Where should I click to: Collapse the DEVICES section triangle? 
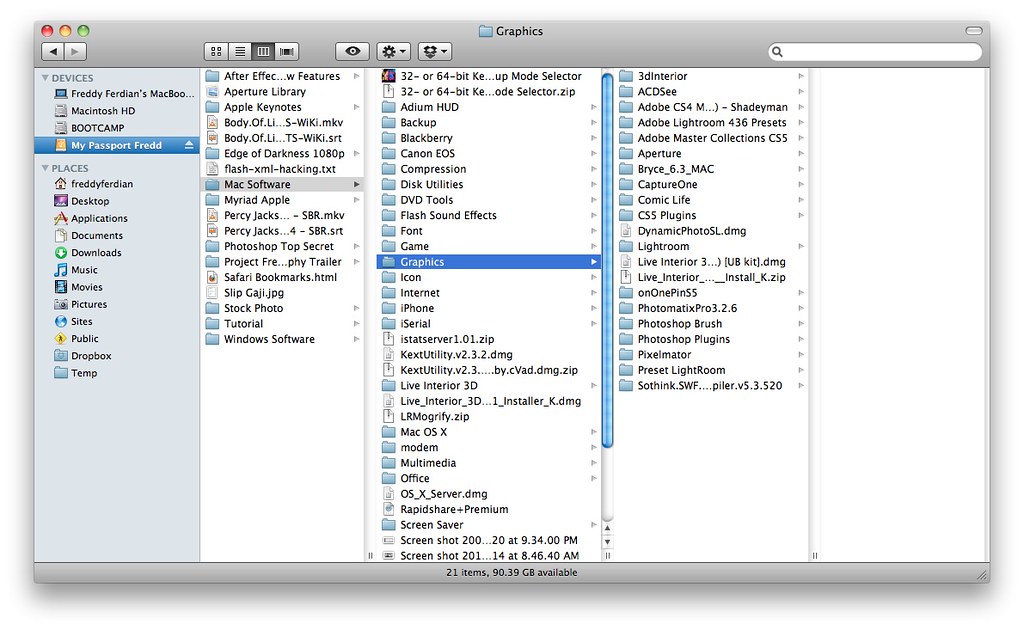coord(45,78)
